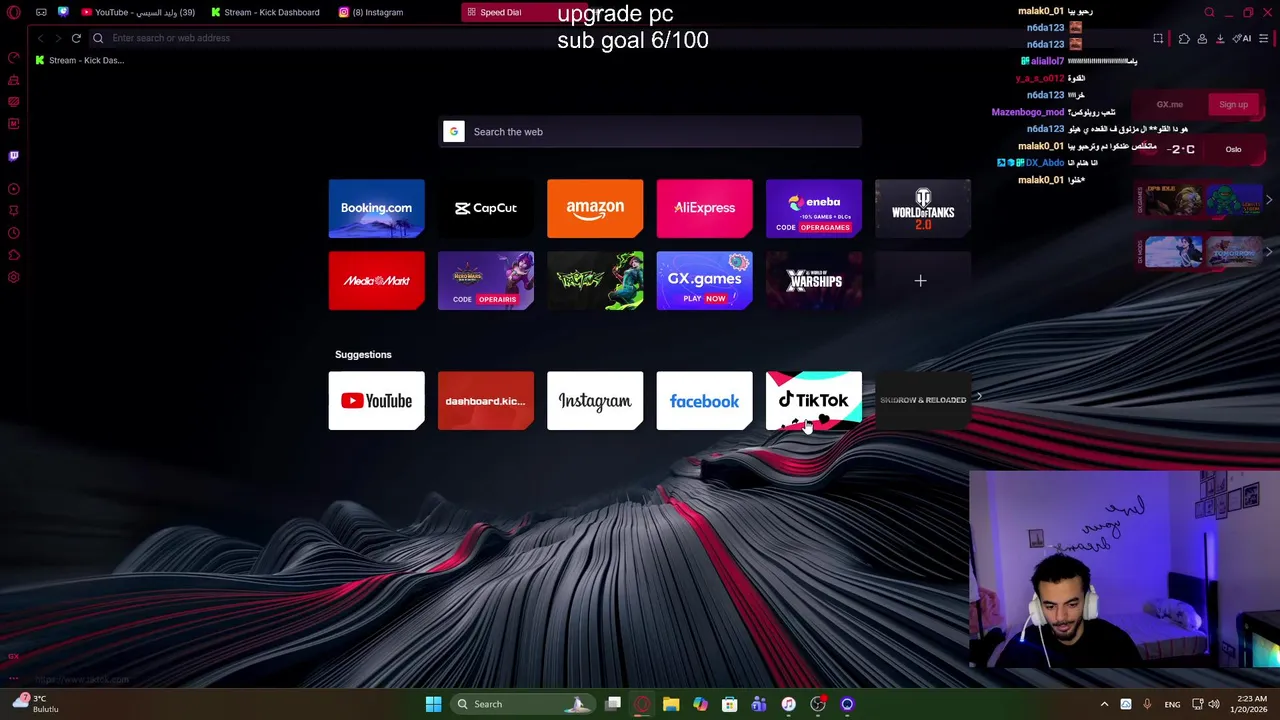Switch to Stream - Kick Dashboard tab
The width and height of the screenshot is (1280, 720).
(265, 12)
